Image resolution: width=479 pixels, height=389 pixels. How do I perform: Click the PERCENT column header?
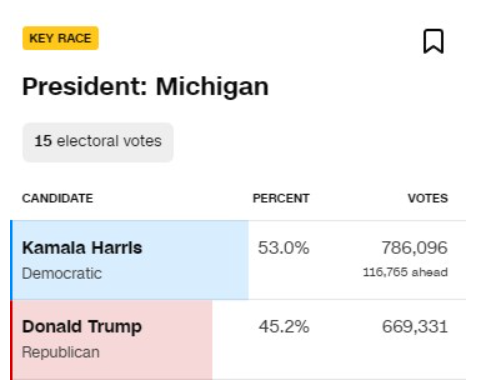tap(281, 198)
